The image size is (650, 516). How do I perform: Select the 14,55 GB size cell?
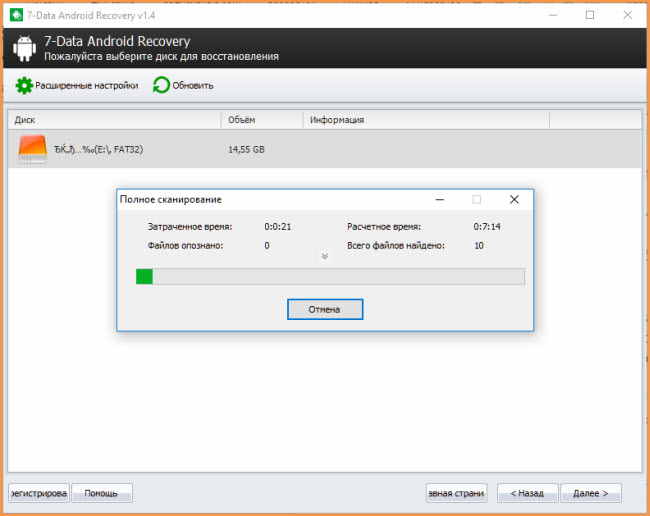[x=246, y=149]
